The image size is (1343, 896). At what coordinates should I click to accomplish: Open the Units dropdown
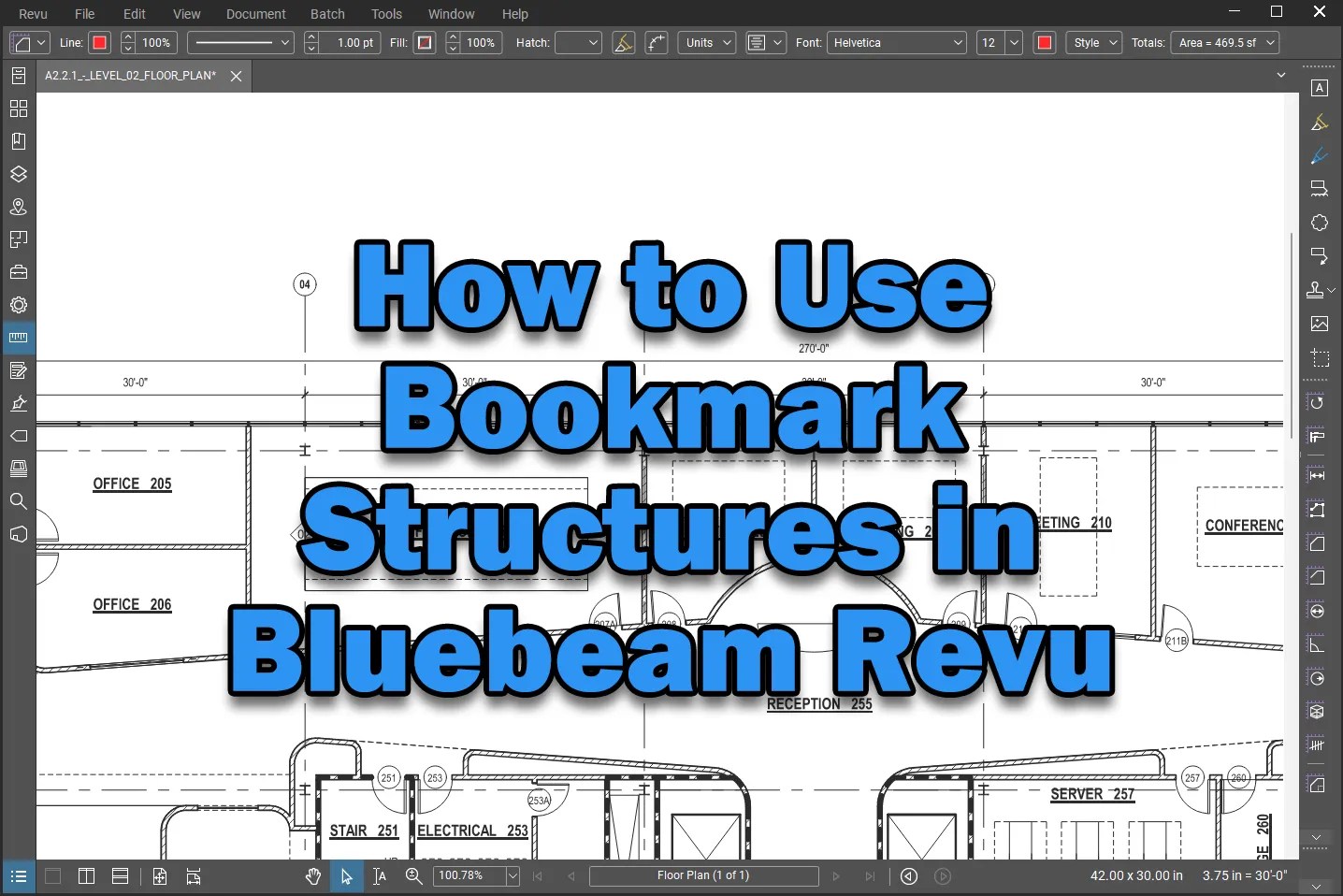(x=705, y=42)
